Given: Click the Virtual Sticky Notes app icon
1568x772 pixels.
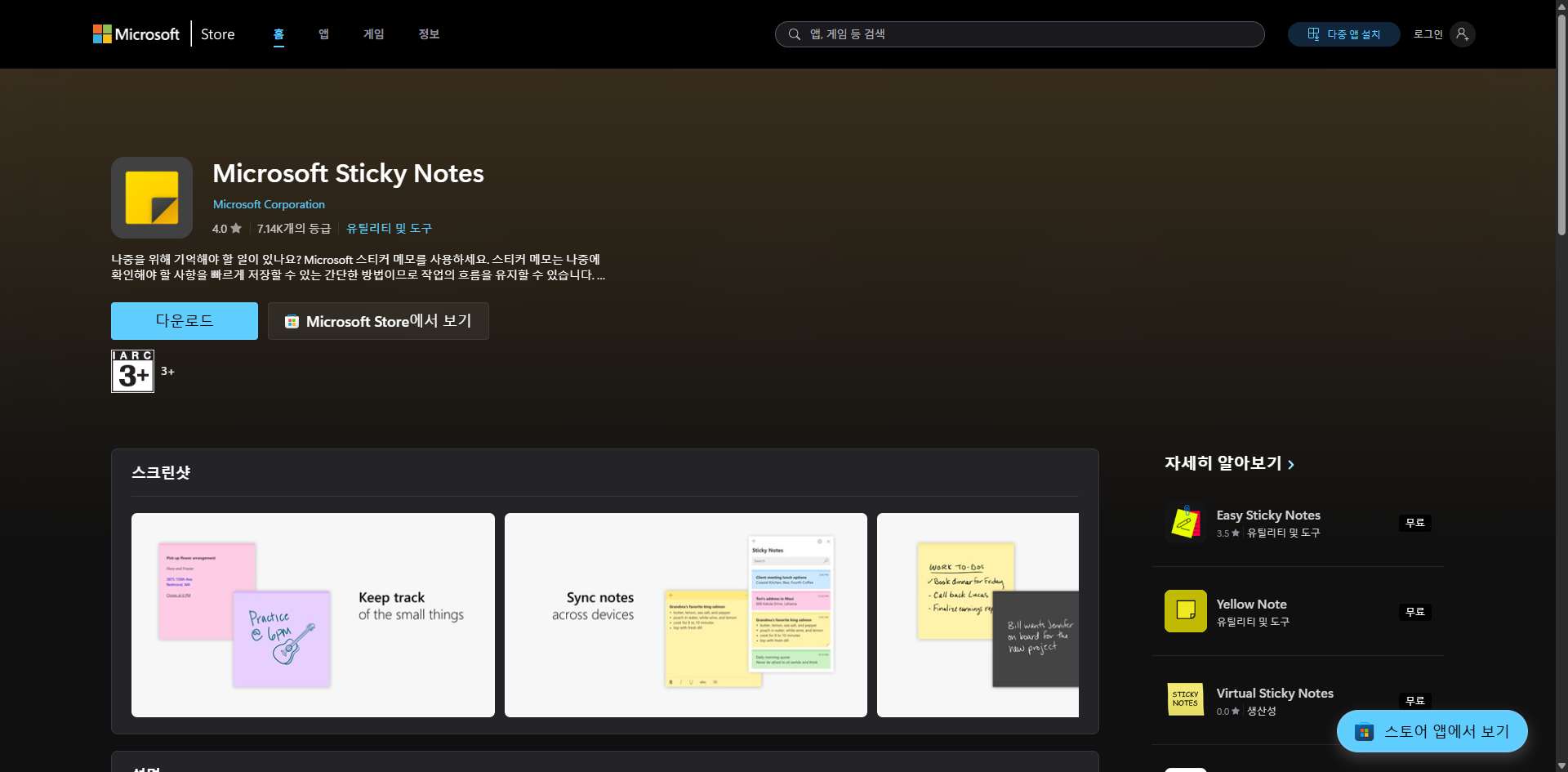Looking at the screenshot, I should 1186,700.
